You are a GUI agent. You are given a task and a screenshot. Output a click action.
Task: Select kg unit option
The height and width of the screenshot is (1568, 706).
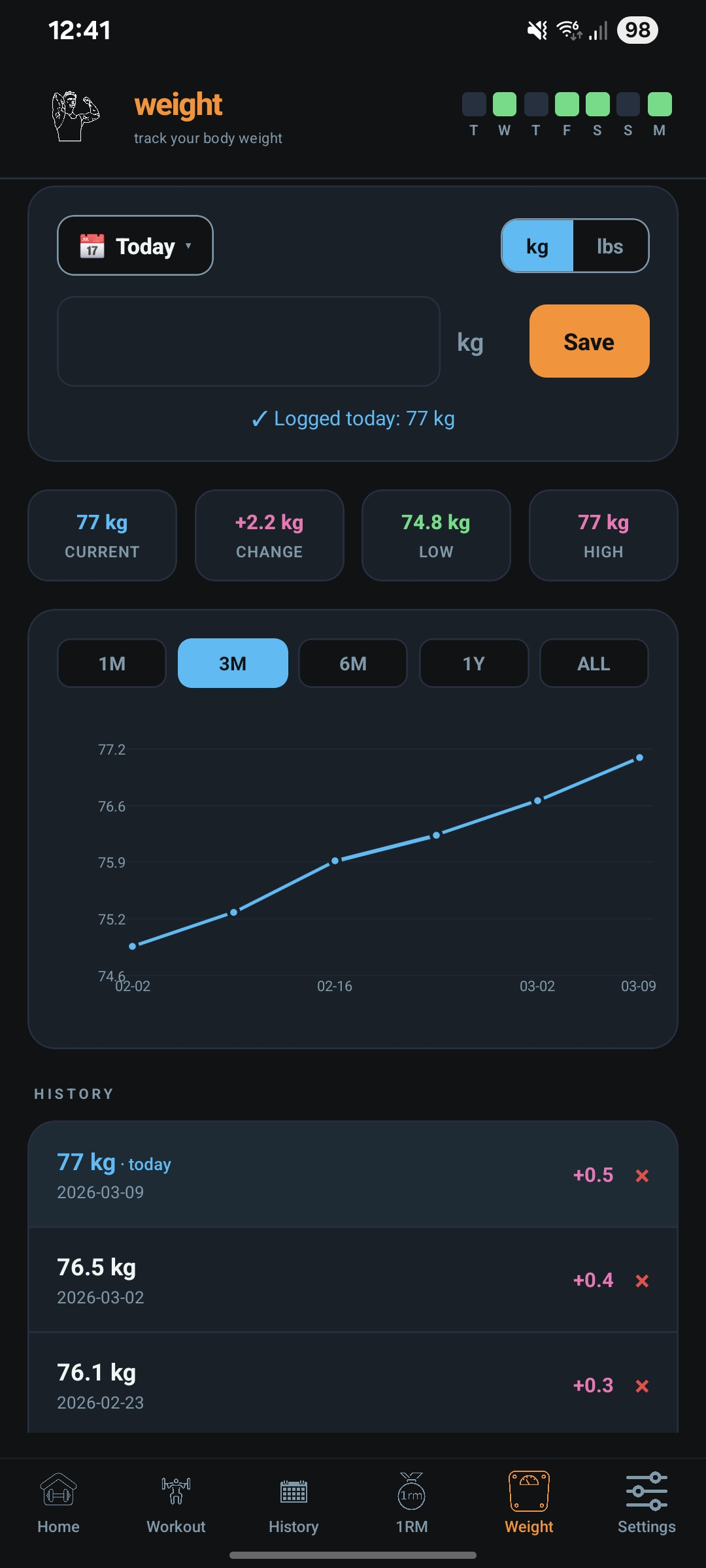tap(537, 246)
